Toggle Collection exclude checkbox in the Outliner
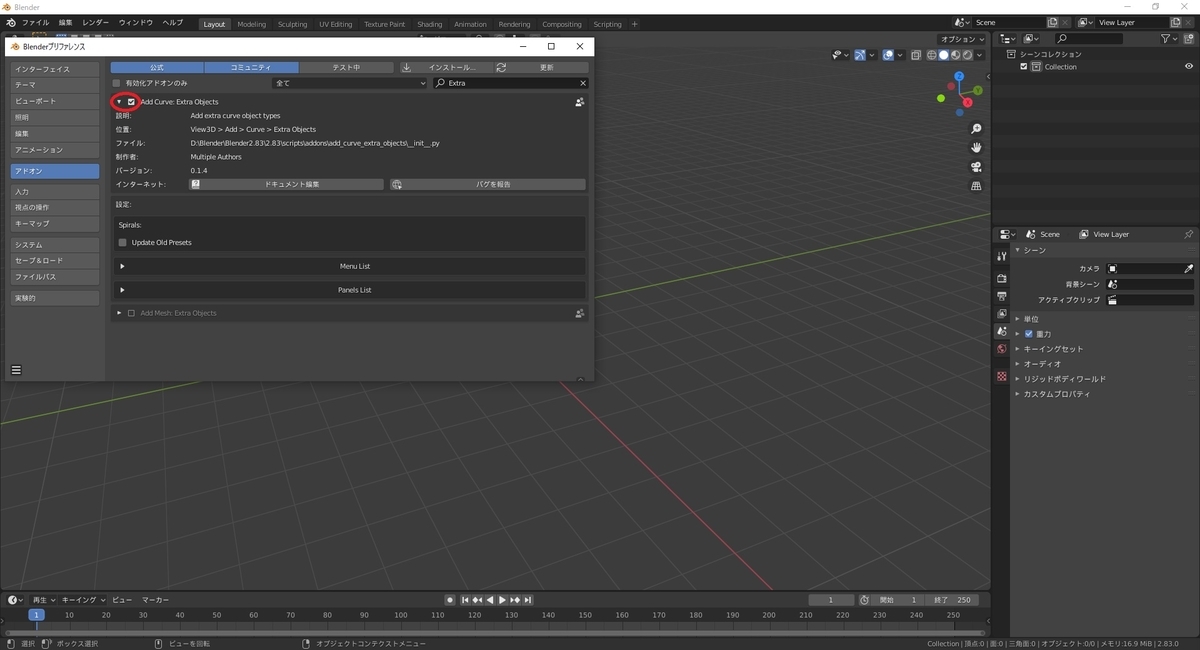 pos(1024,67)
